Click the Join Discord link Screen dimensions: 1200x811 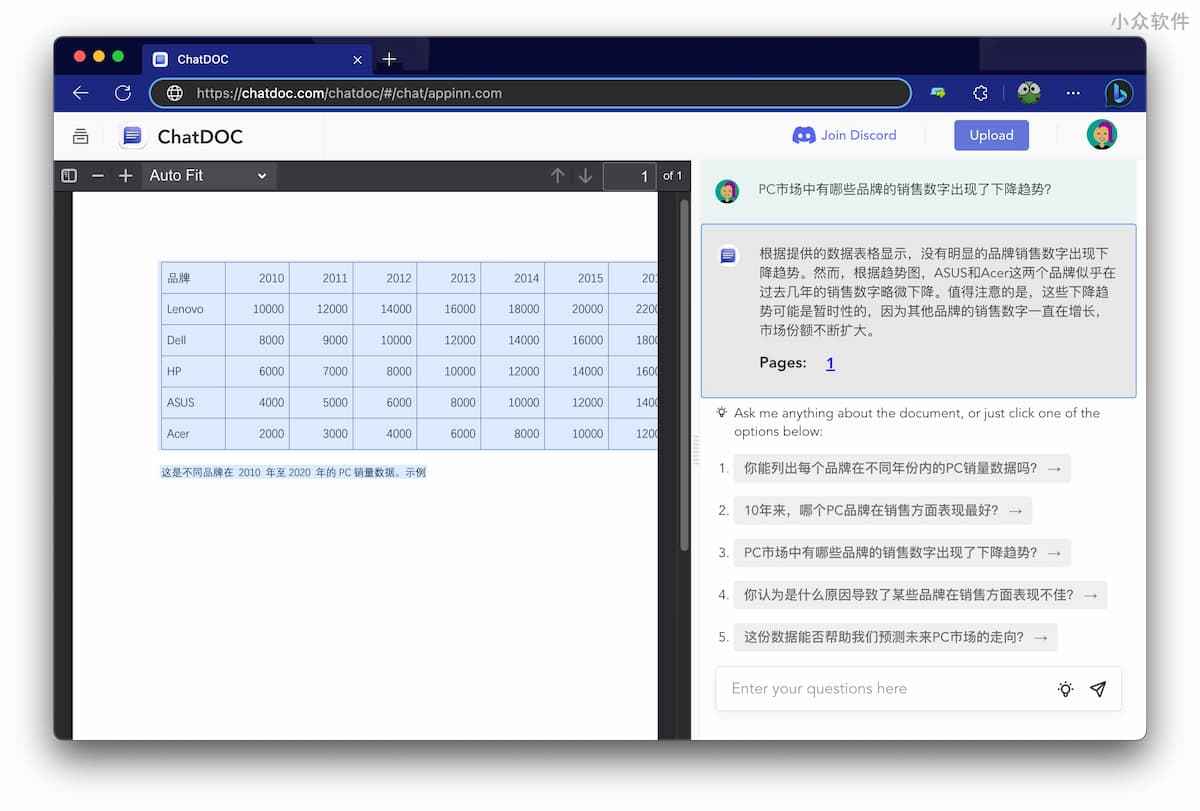pyautogui.click(x=844, y=135)
